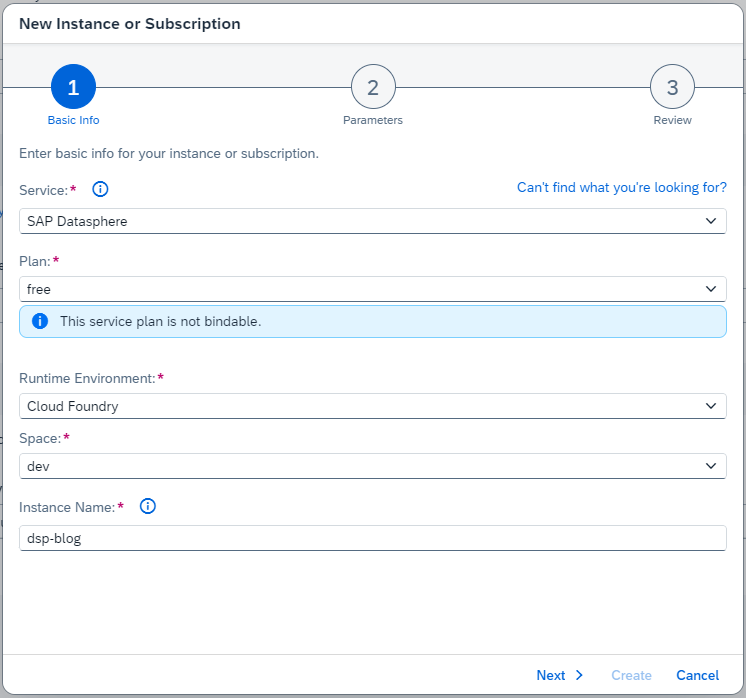Viewport: 746px width, 698px height.
Task: Open the Service field info icon
Action: pyautogui.click(x=100, y=189)
